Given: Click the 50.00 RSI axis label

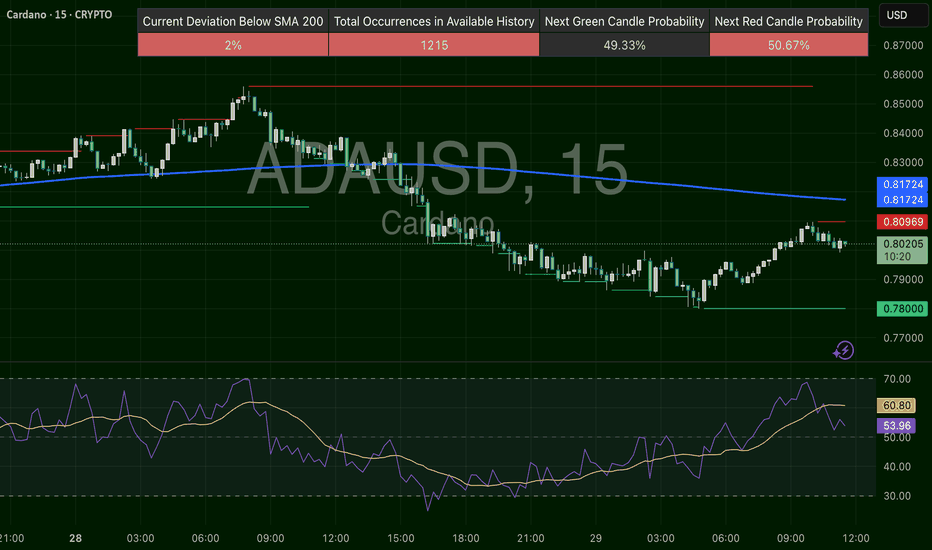Looking at the screenshot, I should coord(897,438).
